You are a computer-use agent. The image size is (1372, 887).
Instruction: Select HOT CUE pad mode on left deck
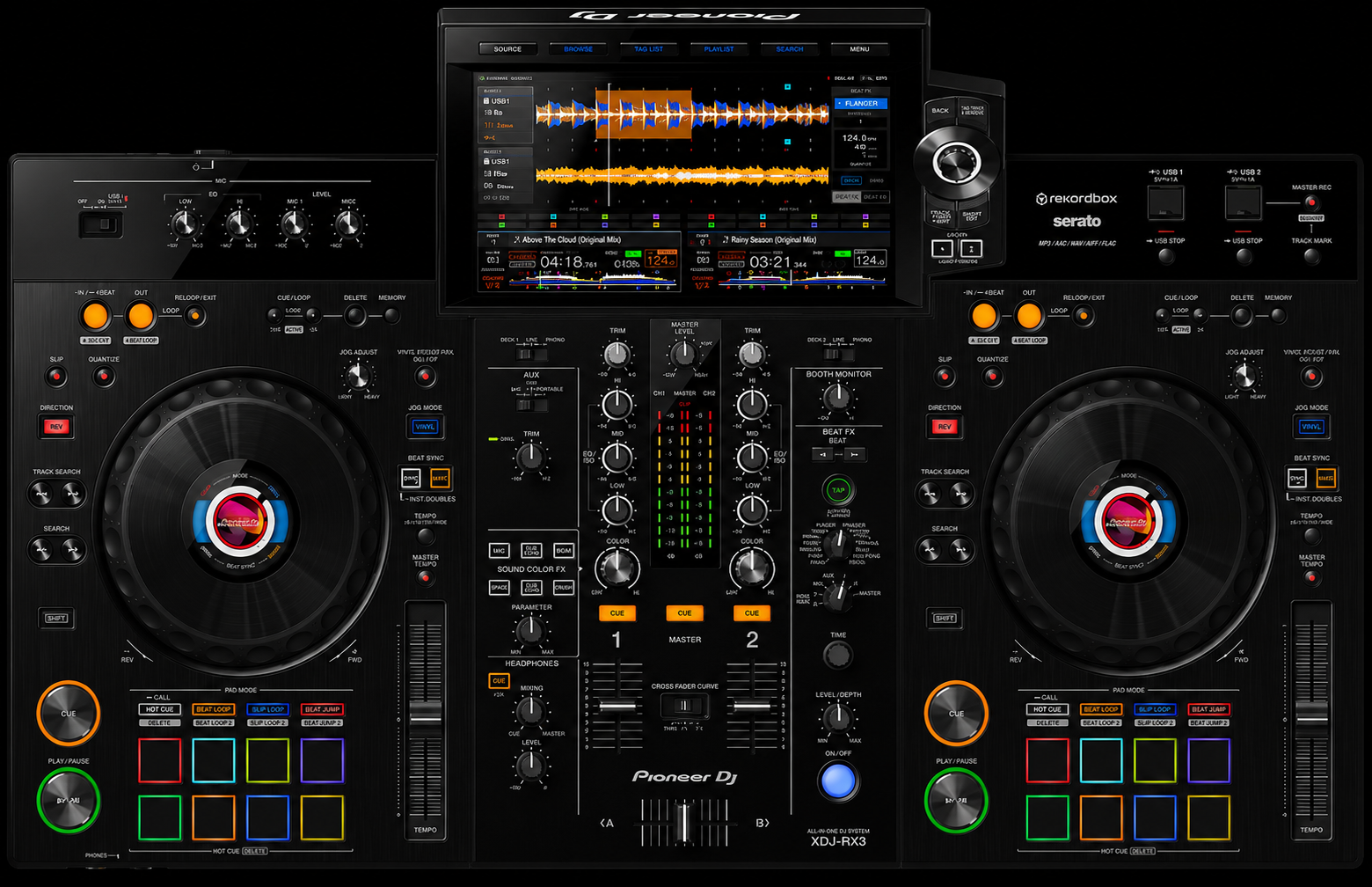point(159,709)
